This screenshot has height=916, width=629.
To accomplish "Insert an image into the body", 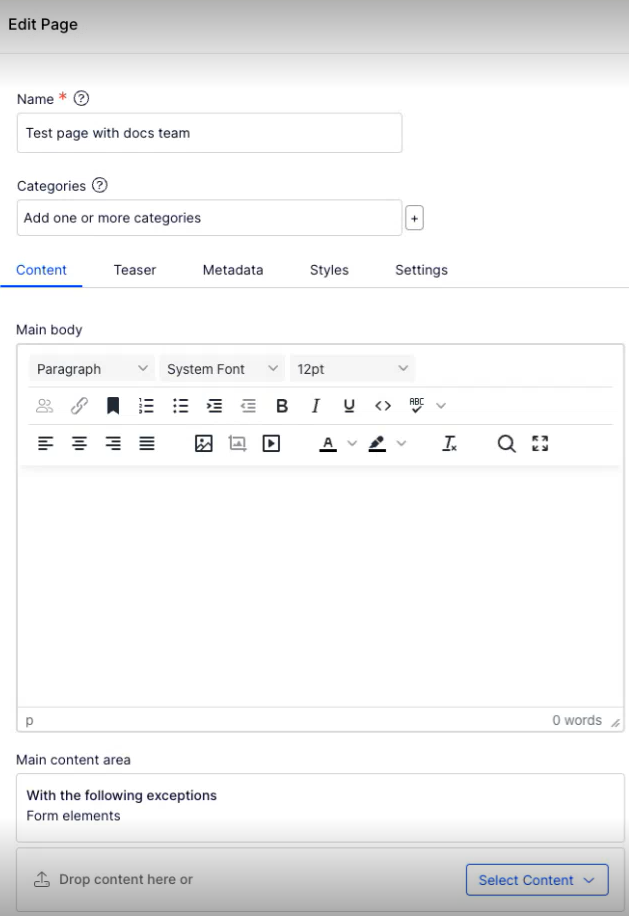I will coord(203,443).
